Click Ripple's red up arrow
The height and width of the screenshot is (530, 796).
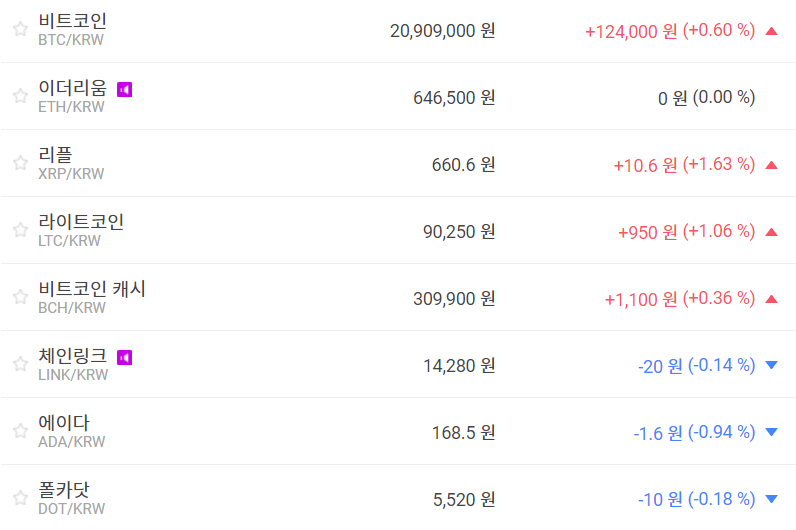pyautogui.click(x=771, y=165)
